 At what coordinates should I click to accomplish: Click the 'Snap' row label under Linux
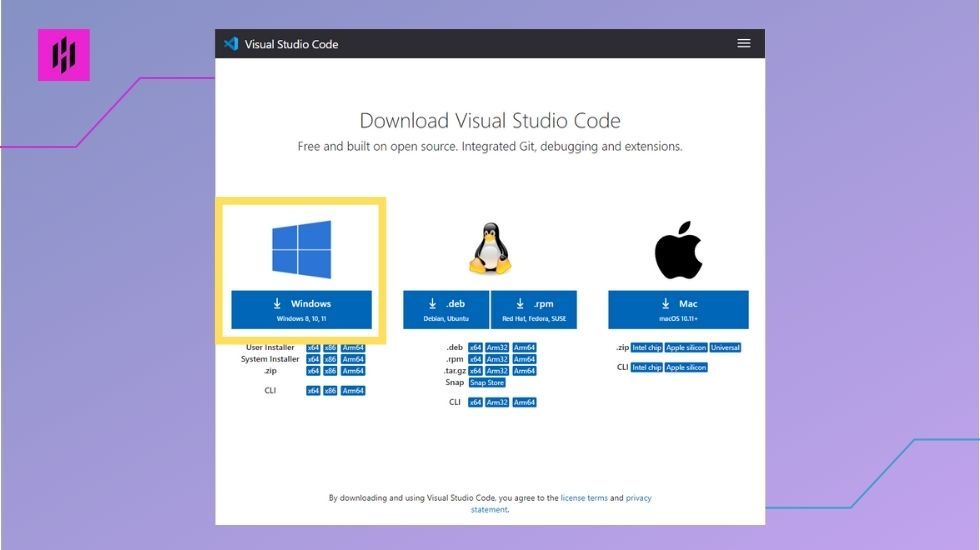tap(454, 382)
